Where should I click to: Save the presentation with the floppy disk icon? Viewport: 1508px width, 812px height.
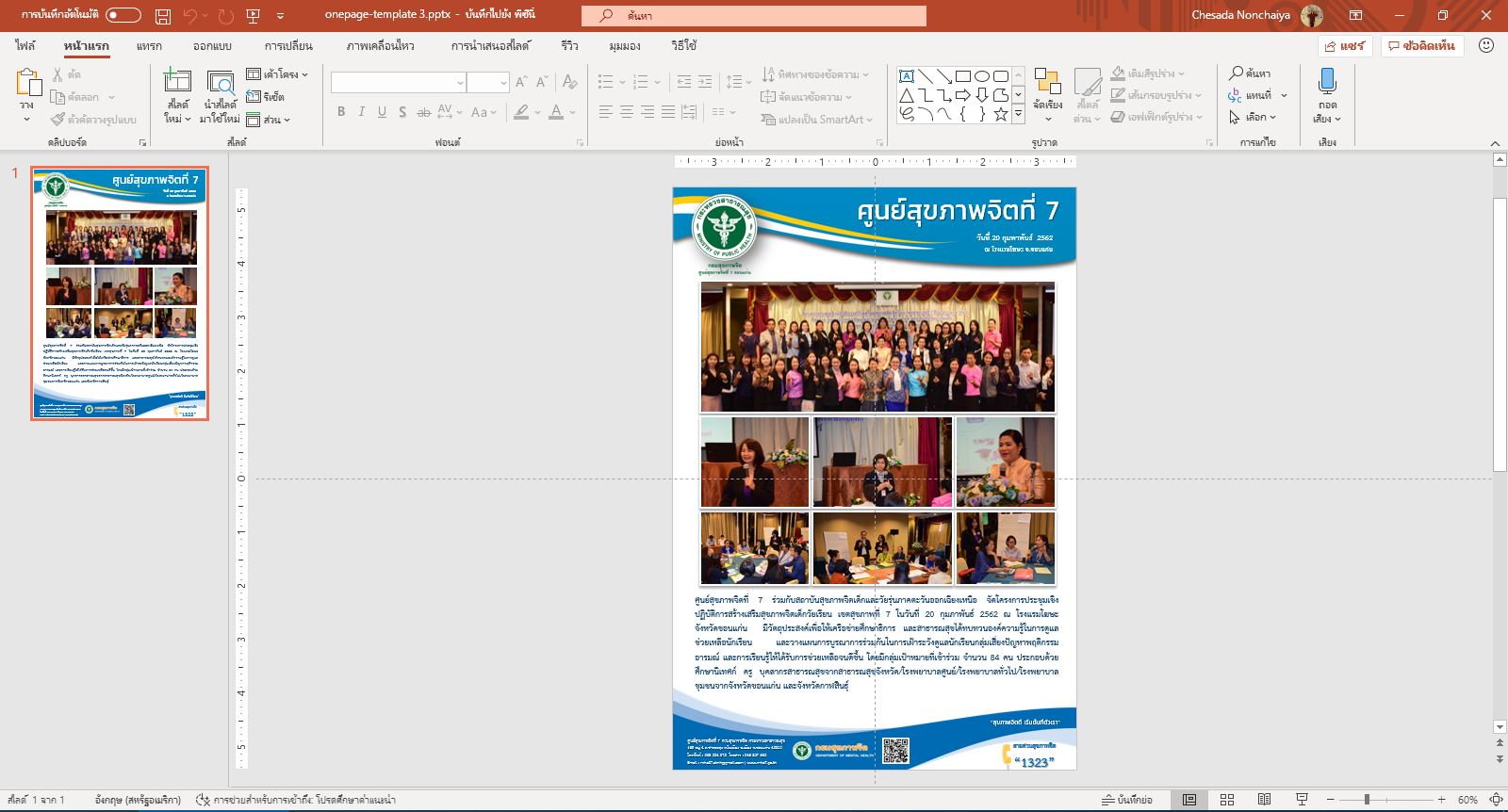[x=163, y=16]
